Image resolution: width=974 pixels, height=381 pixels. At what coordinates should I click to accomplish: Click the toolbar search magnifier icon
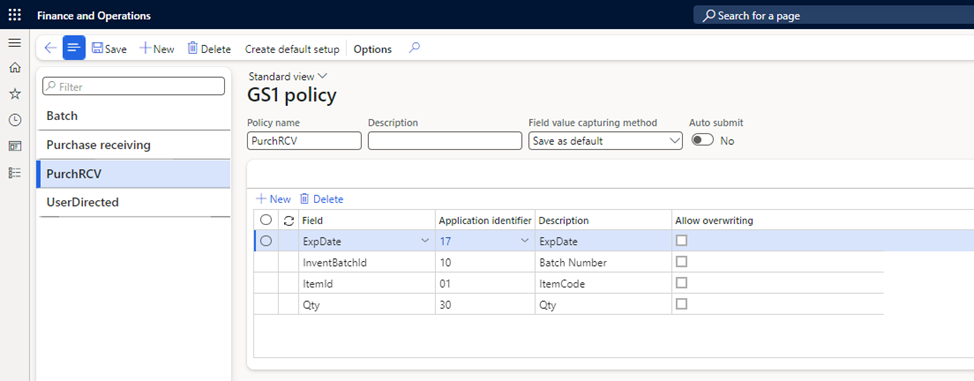tap(414, 48)
